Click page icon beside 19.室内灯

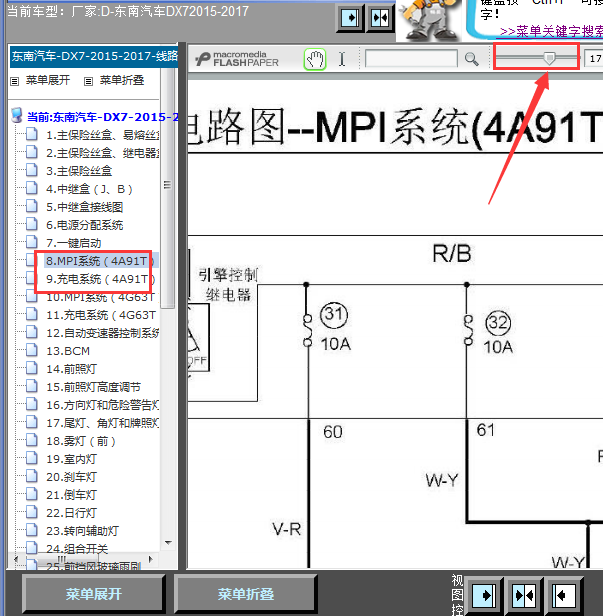32,458
